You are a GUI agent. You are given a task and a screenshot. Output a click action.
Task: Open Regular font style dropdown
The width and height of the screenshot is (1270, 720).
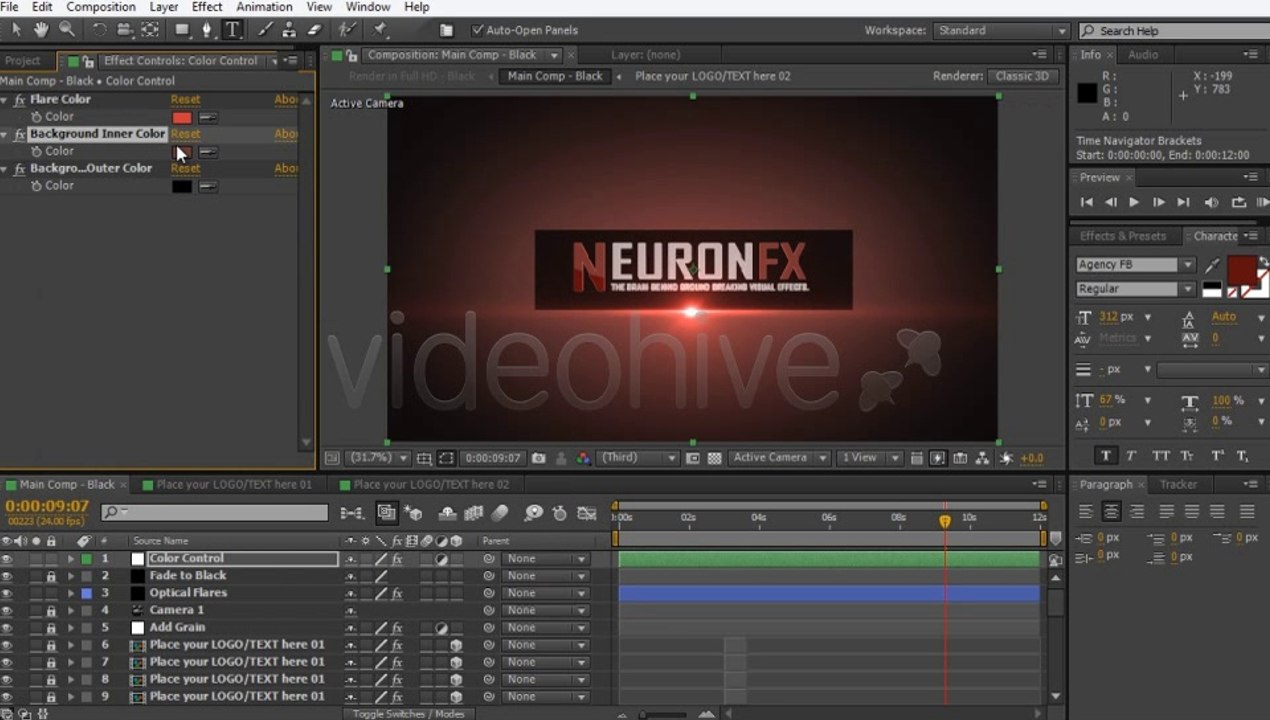pos(1135,289)
